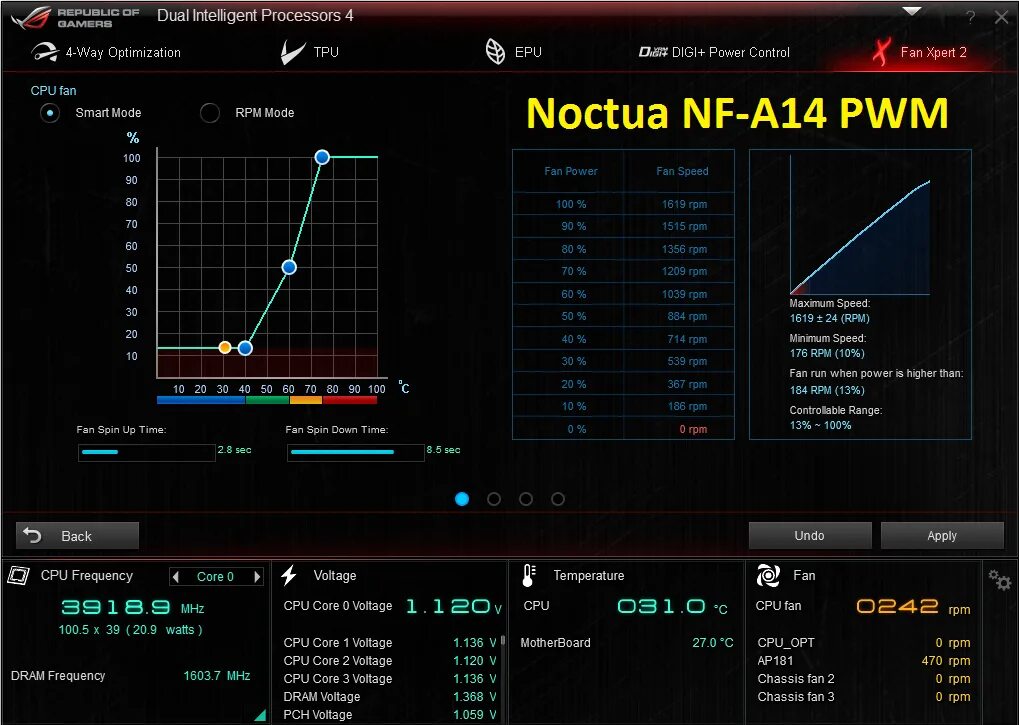Select RPM Mode radio button

pos(209,112)
